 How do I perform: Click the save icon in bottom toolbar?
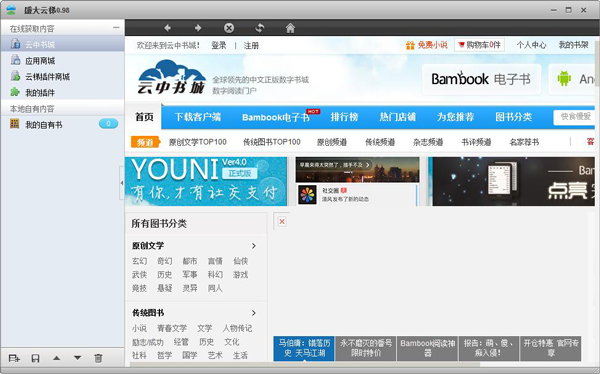point(35,358)
